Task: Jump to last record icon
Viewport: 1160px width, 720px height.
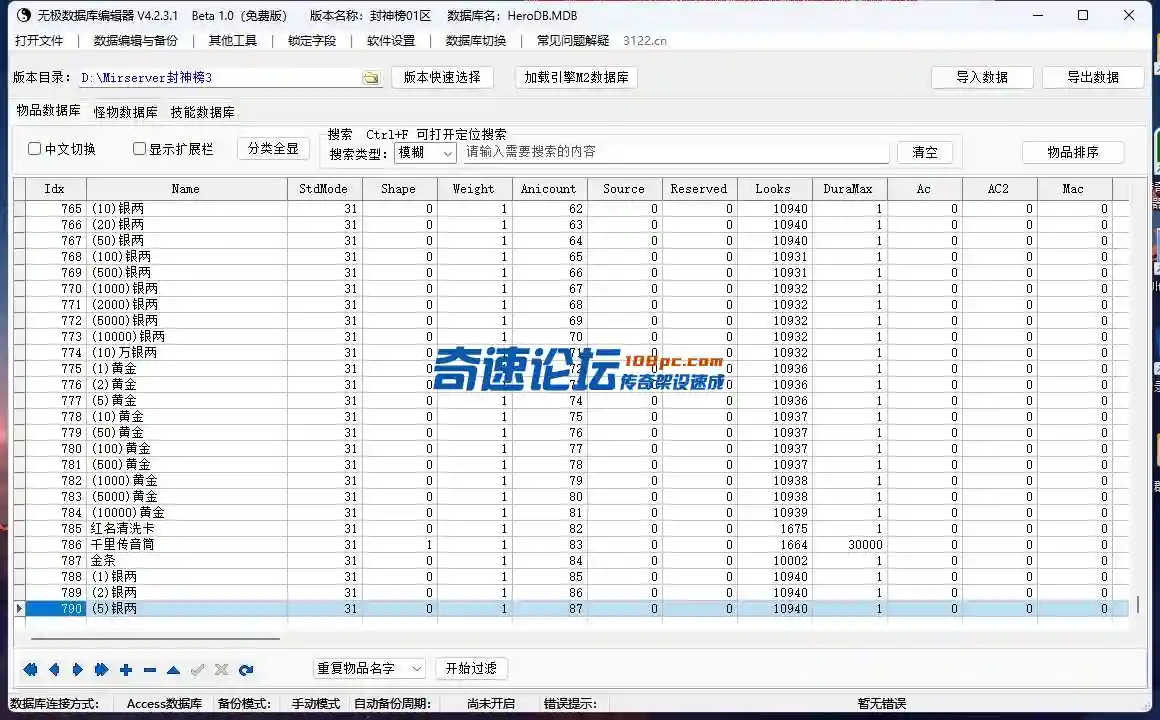Action: pos(101,670)
